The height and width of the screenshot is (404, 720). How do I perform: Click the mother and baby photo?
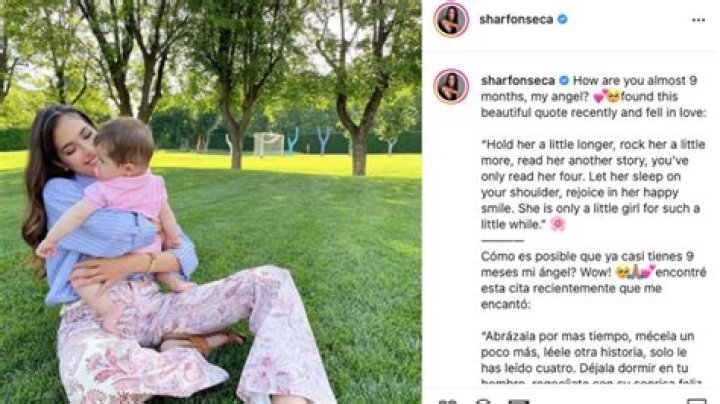[211, 202]
